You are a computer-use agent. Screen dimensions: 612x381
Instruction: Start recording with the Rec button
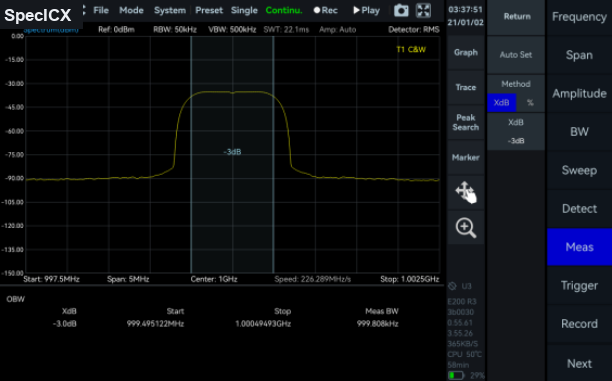coord(326,11)
